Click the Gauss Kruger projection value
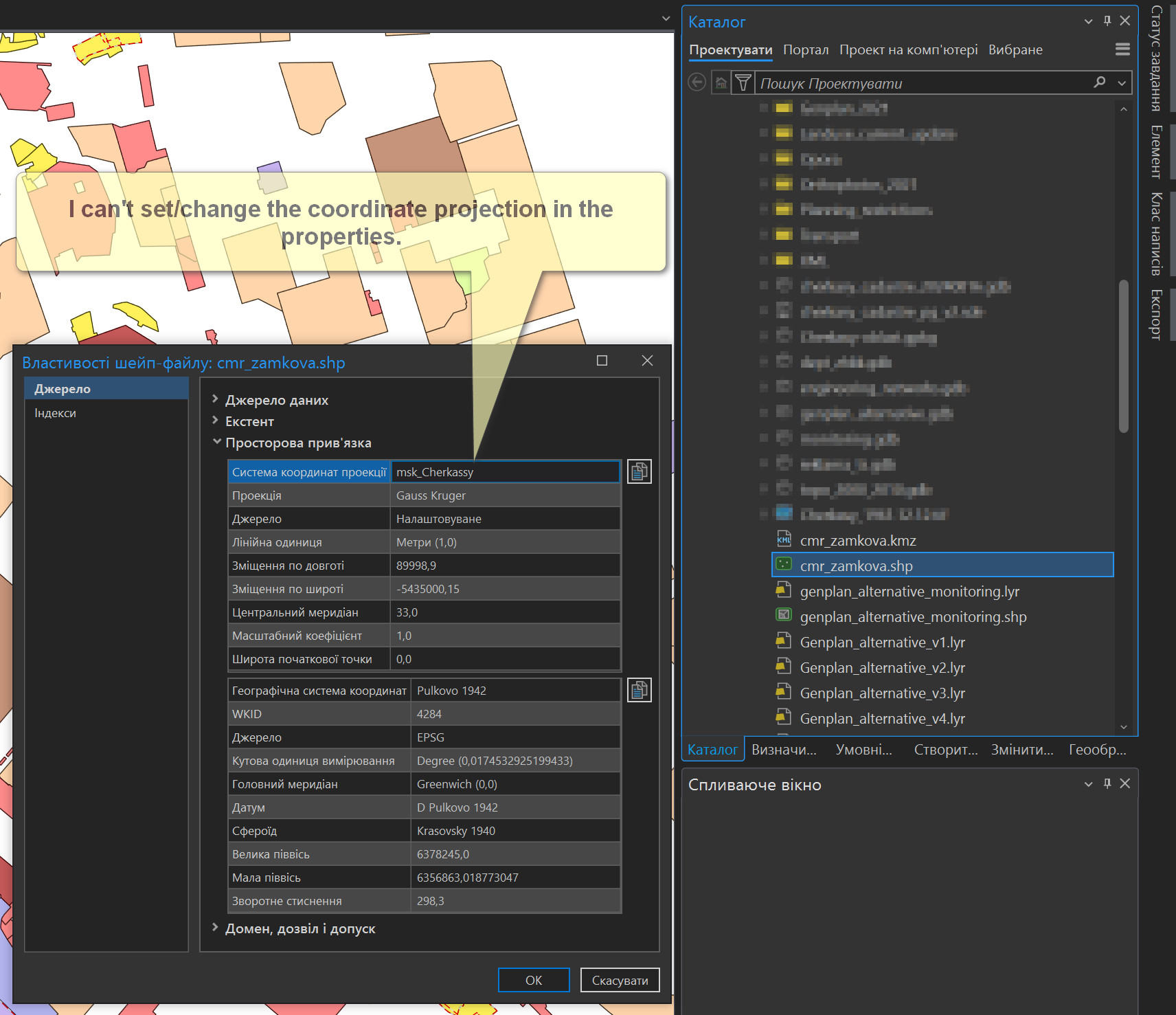 [x=505, y=495]
